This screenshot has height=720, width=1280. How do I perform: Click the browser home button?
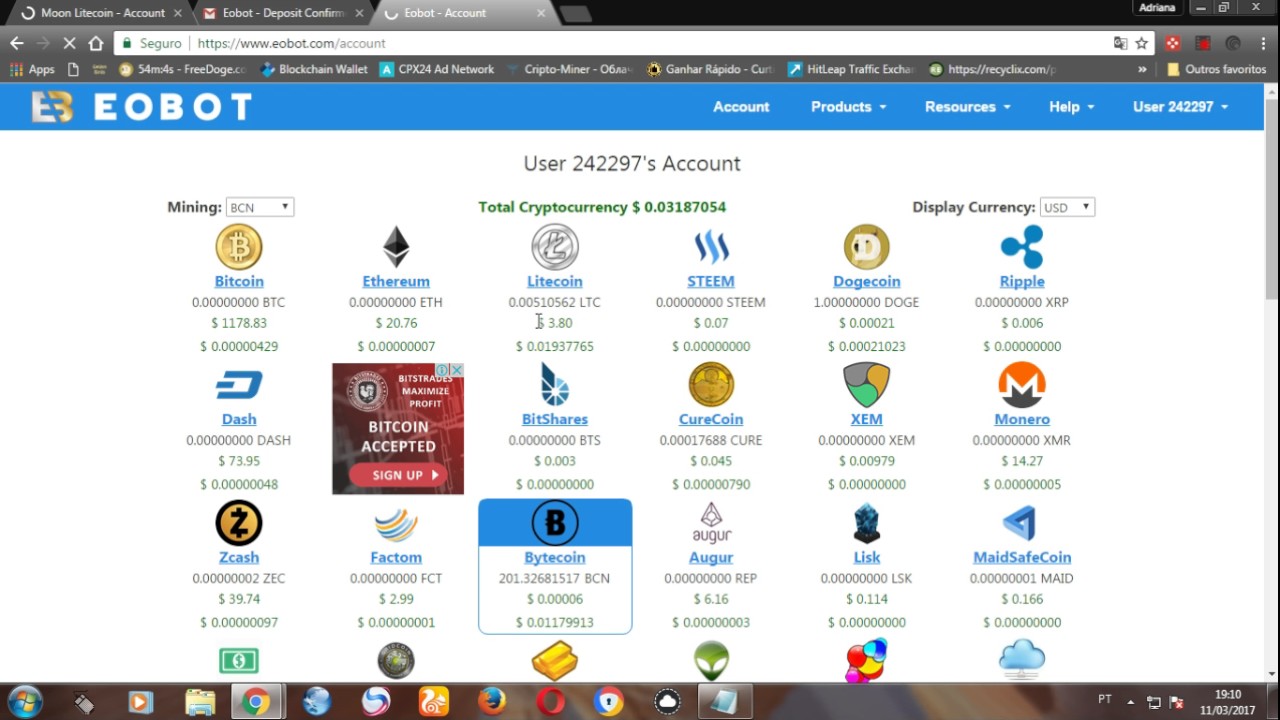click(x=95, y=43)
